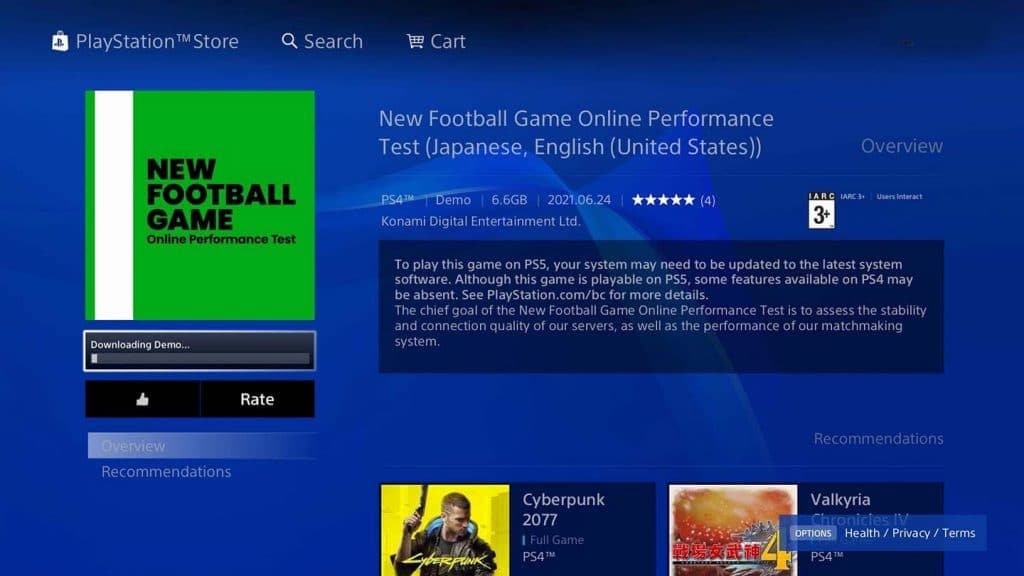Click the five-star rating display
This screenshot has height=576, width=1024.
point(663,200)
